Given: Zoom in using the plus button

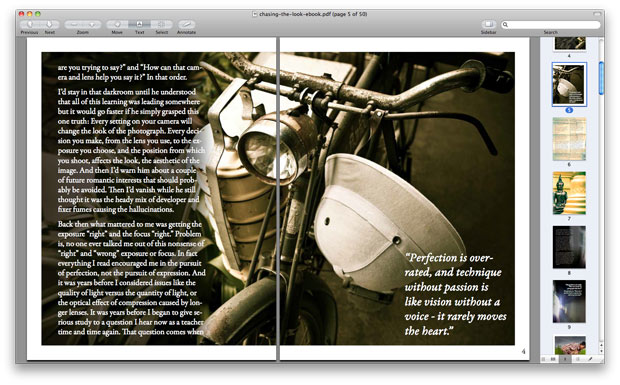Looking at the screenshot, I should pyautogui.click(x=92, y=25).
